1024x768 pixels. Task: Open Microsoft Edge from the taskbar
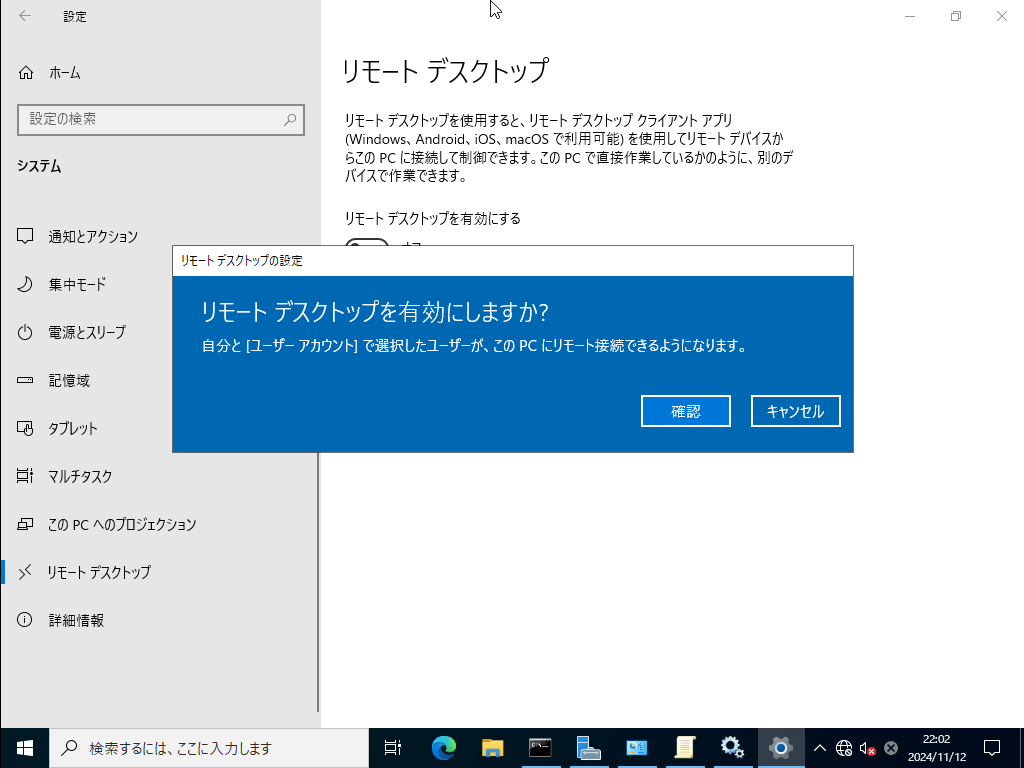pyautogui.click(x=443, y=747)
